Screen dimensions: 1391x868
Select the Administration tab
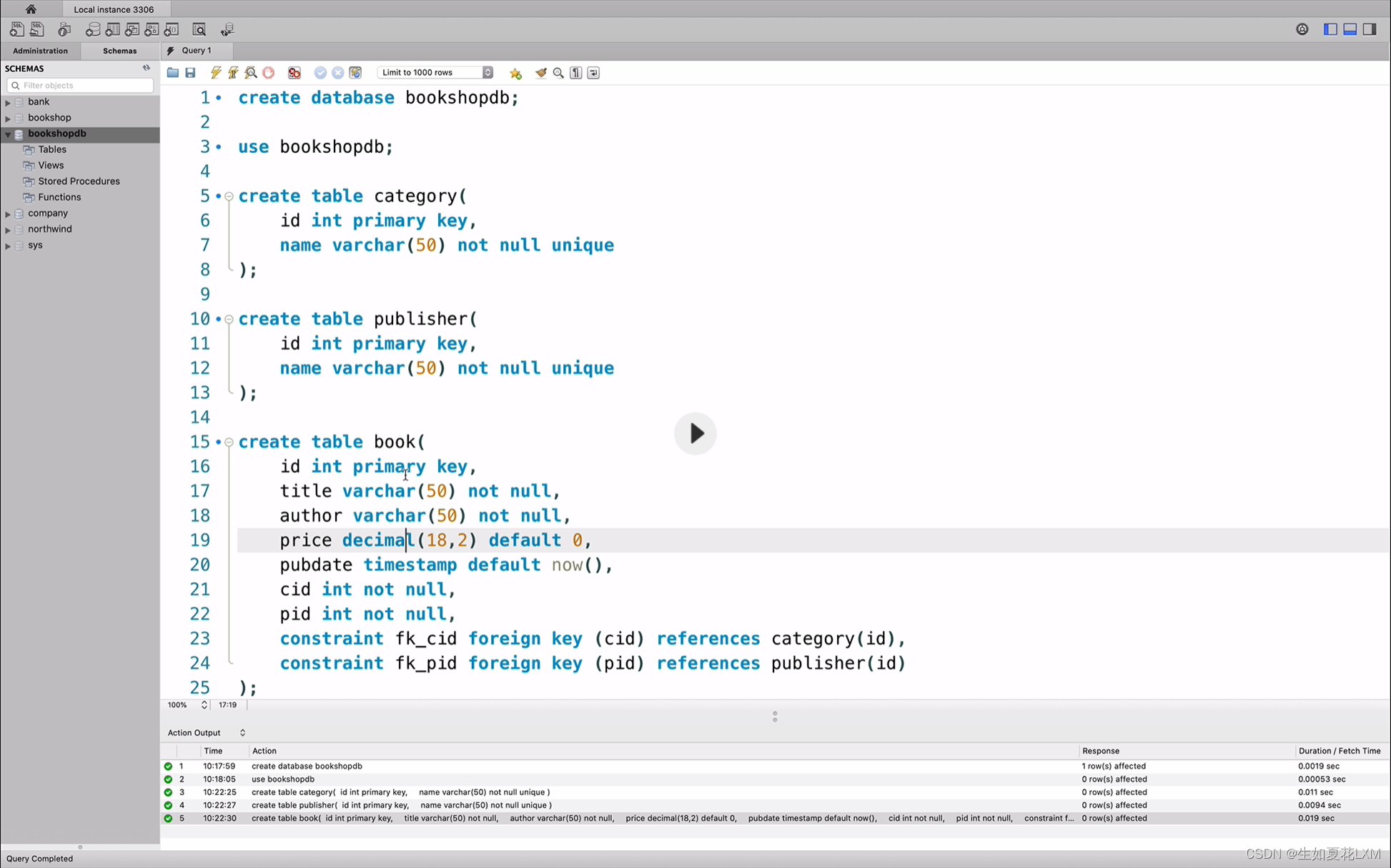pyautogui.click(x=40, y=50)
